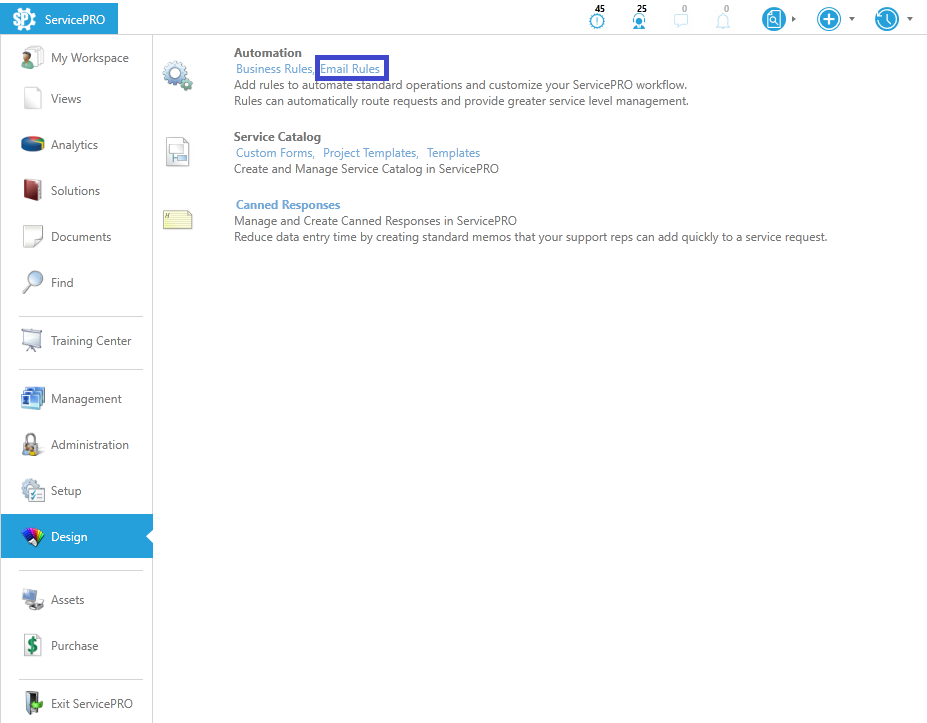Click the Administration padlock icon
The height and width of the screenshot is (723, 927).
click(31, 444)
